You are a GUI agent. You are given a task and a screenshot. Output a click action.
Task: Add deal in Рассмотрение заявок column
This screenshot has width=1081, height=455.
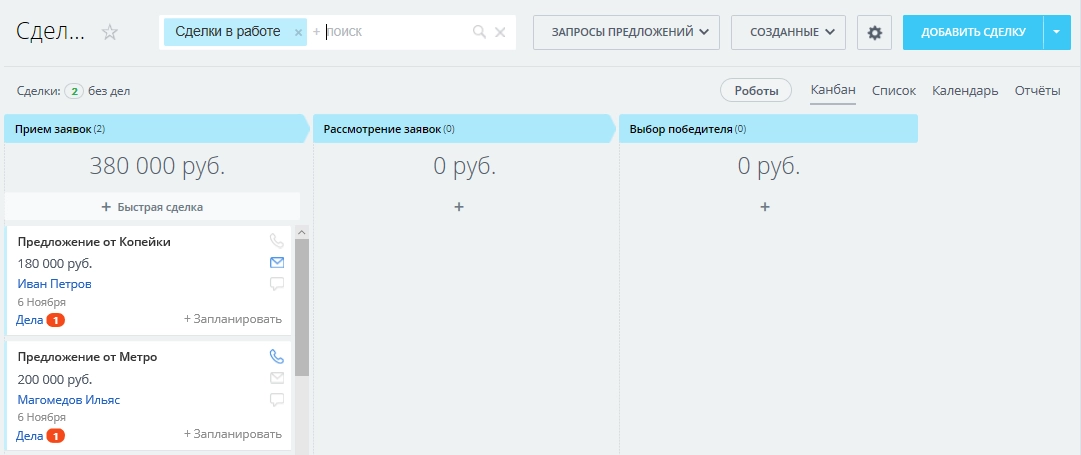coord(459,207)
